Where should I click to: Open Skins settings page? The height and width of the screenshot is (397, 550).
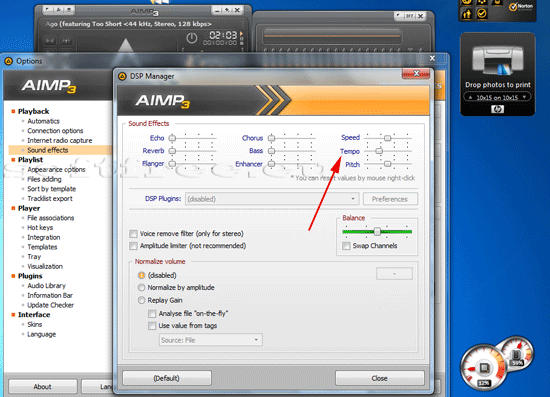click(35, 324)
